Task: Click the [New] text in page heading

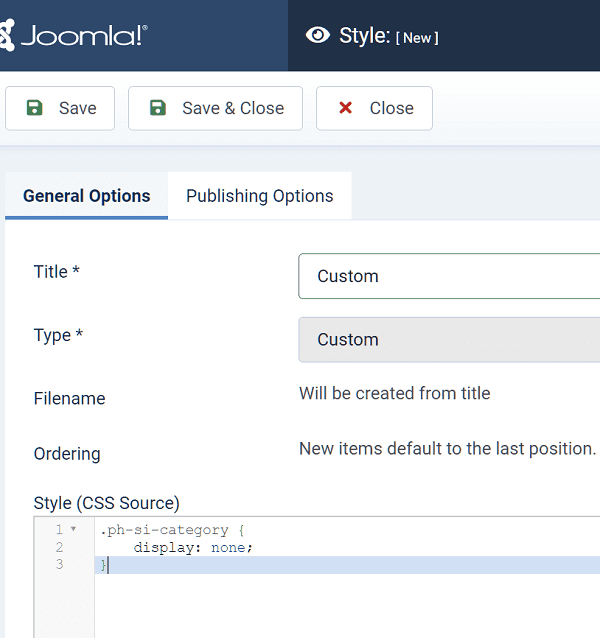Action: pyautogui.click(x=417, y=38)
